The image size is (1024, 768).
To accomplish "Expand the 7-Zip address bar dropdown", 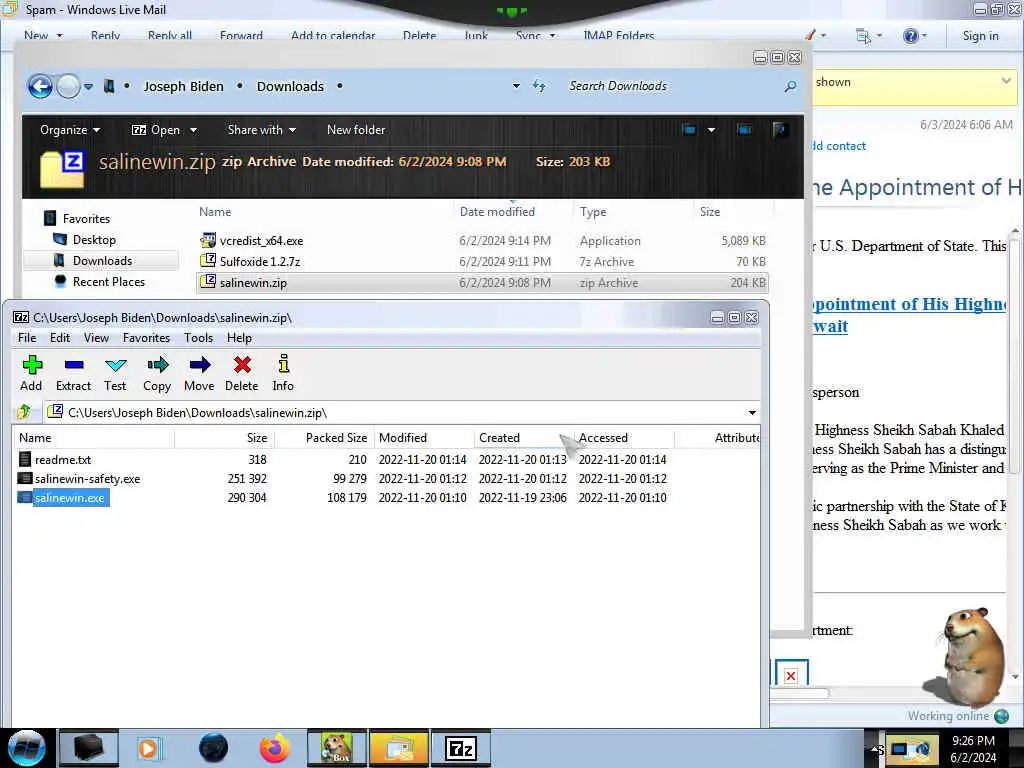I will pyautogui.click(x=752, y=413).
